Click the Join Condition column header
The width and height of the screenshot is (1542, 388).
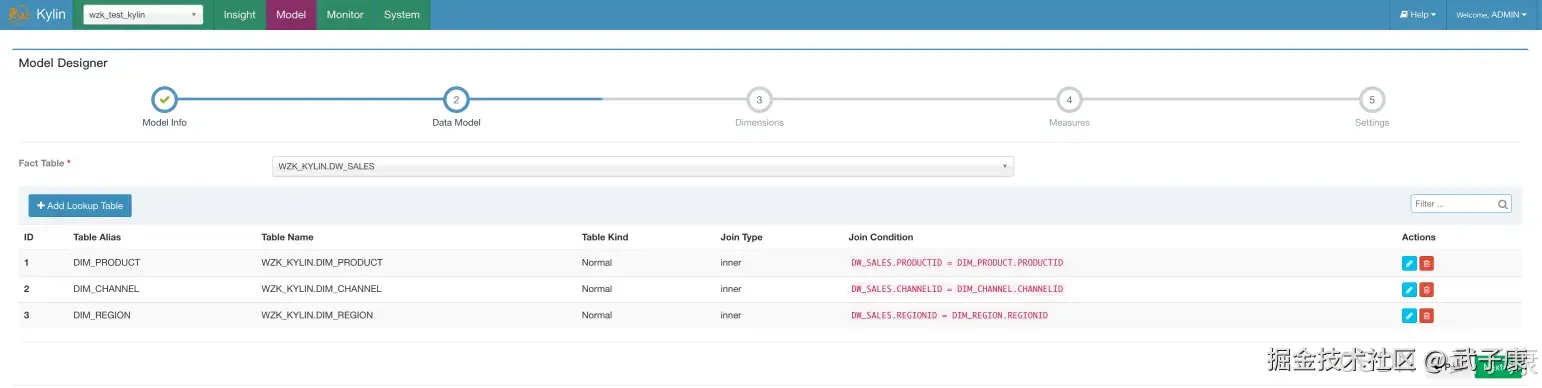coord(881,237)
